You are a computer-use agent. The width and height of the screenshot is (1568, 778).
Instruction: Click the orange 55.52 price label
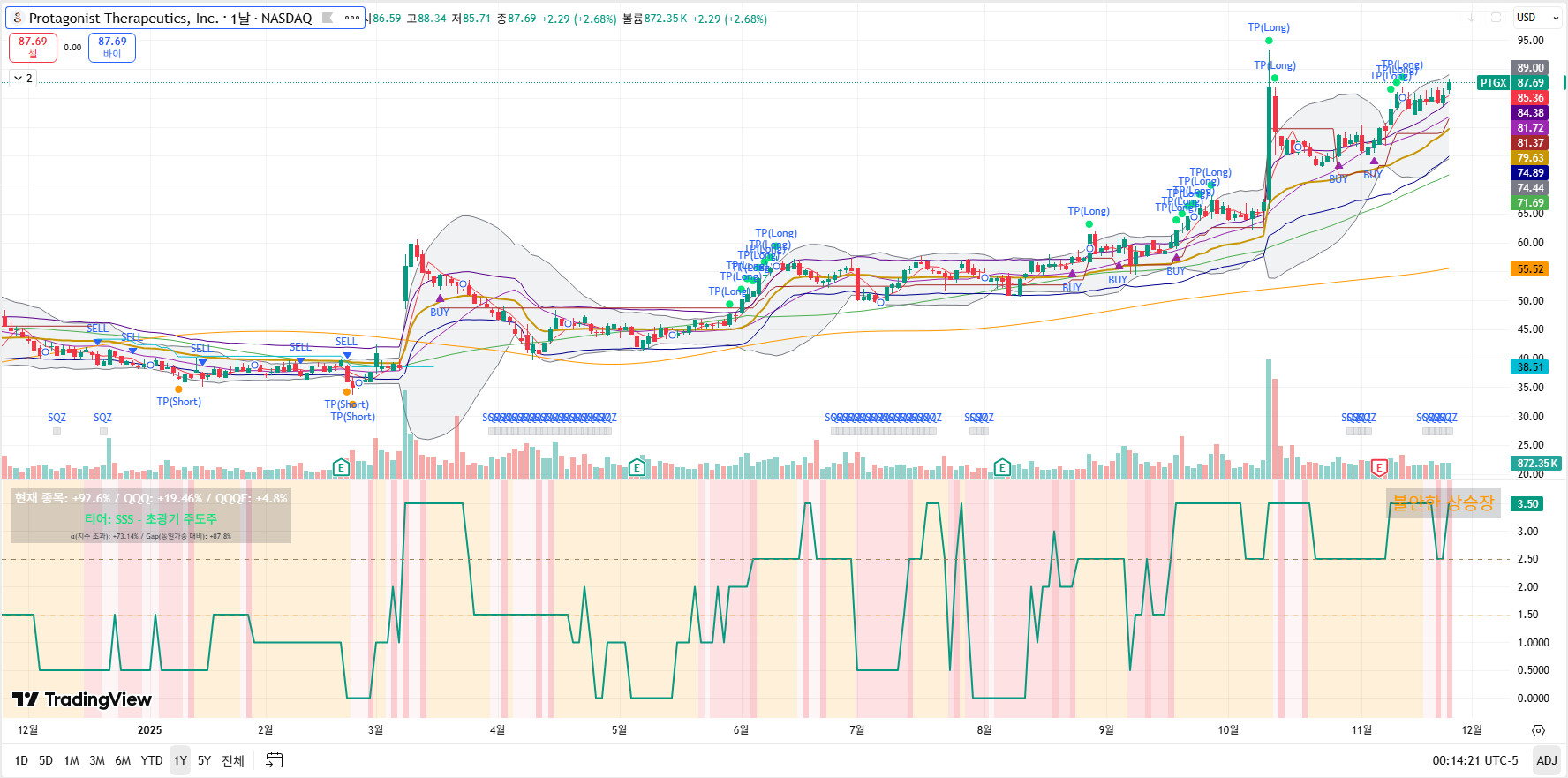pyautogui.click(x=1530, y=269)
